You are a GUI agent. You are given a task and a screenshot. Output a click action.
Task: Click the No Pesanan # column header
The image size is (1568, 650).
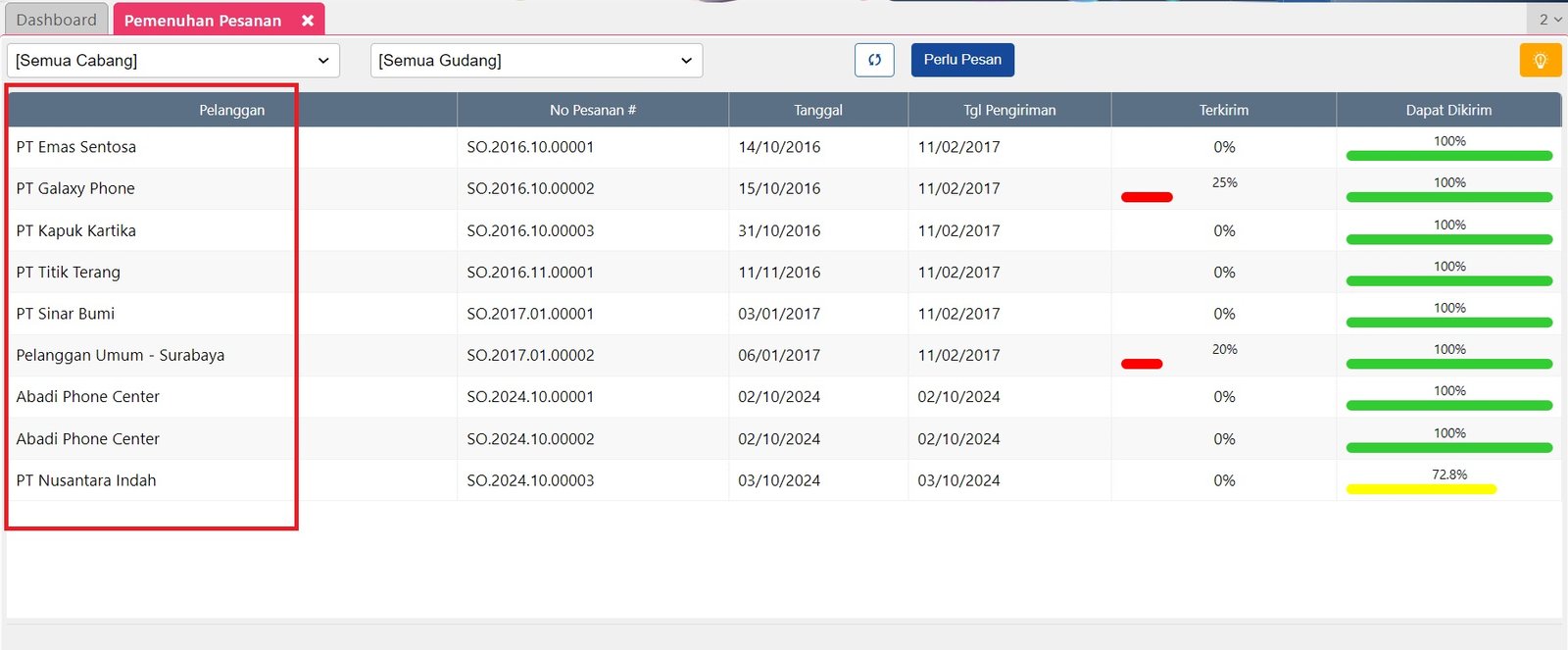coord(592,110)
